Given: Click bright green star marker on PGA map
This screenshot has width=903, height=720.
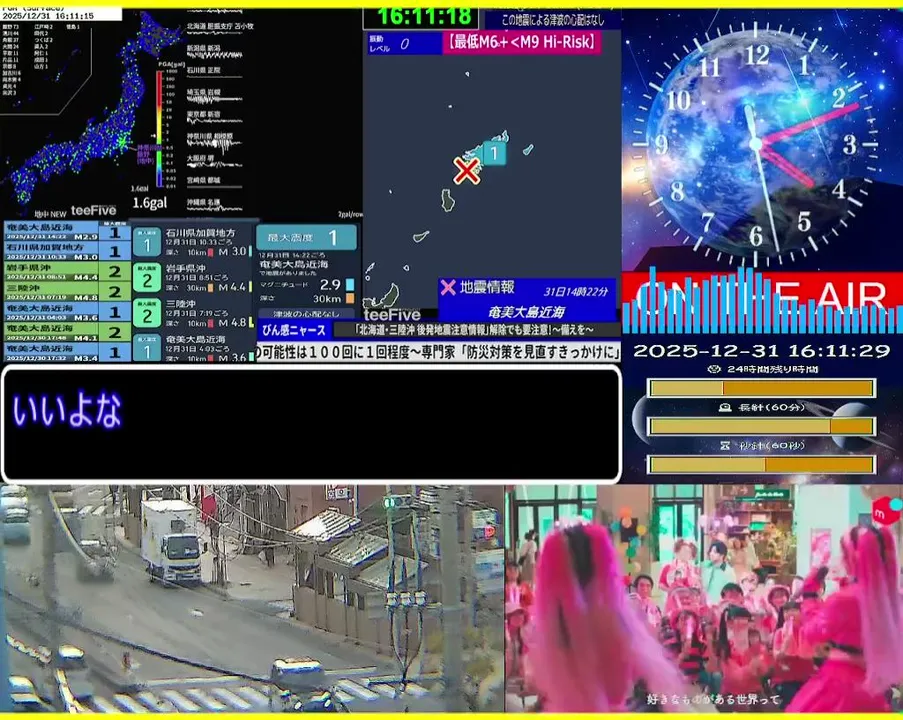Looking at the screenshot, I should pos(122,141).
